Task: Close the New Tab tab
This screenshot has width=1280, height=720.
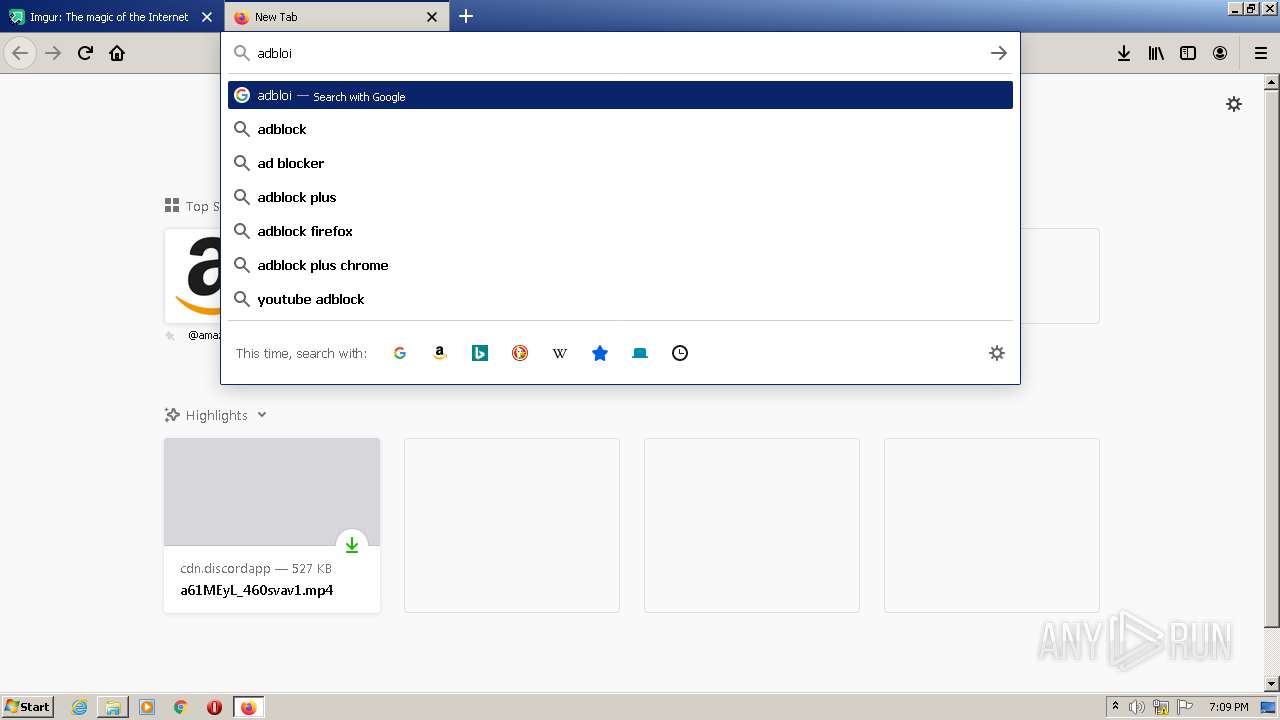Action: pyautogui.click(x=432, y=17)
